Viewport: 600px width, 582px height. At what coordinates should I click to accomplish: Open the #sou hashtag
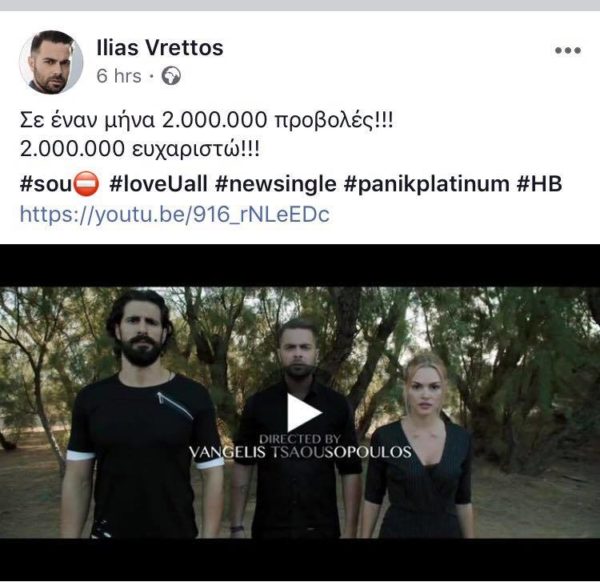pyautogui.click(x=46, y=184)
